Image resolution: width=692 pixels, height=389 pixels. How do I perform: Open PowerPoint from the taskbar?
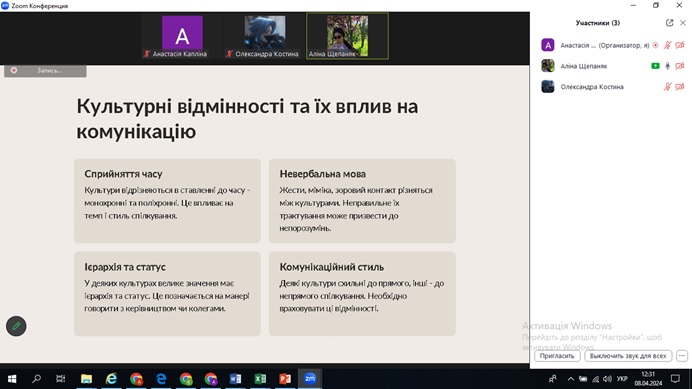click(x=285, y=379)
